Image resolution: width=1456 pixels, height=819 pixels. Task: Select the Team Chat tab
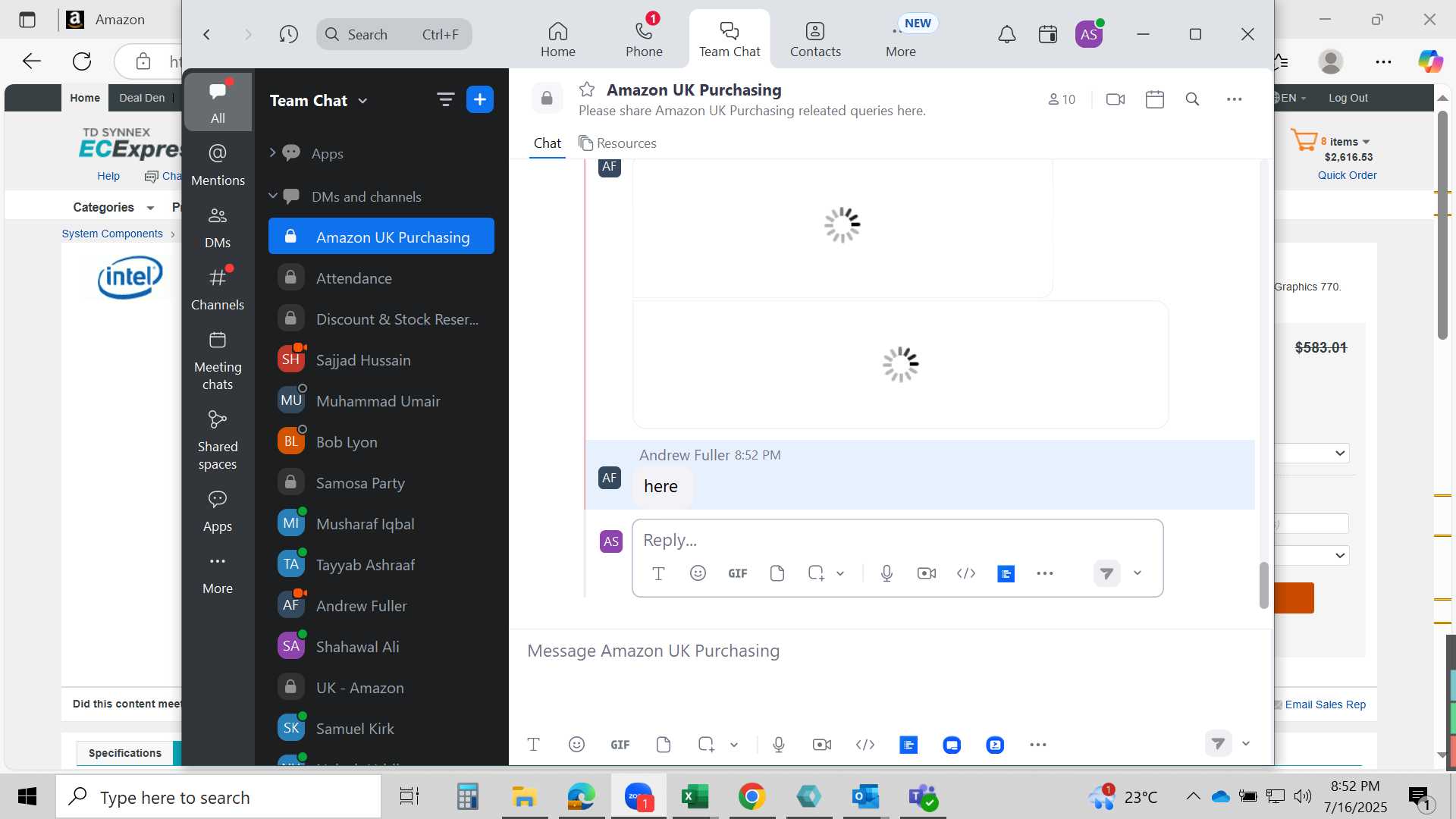(x=729, y=39)
